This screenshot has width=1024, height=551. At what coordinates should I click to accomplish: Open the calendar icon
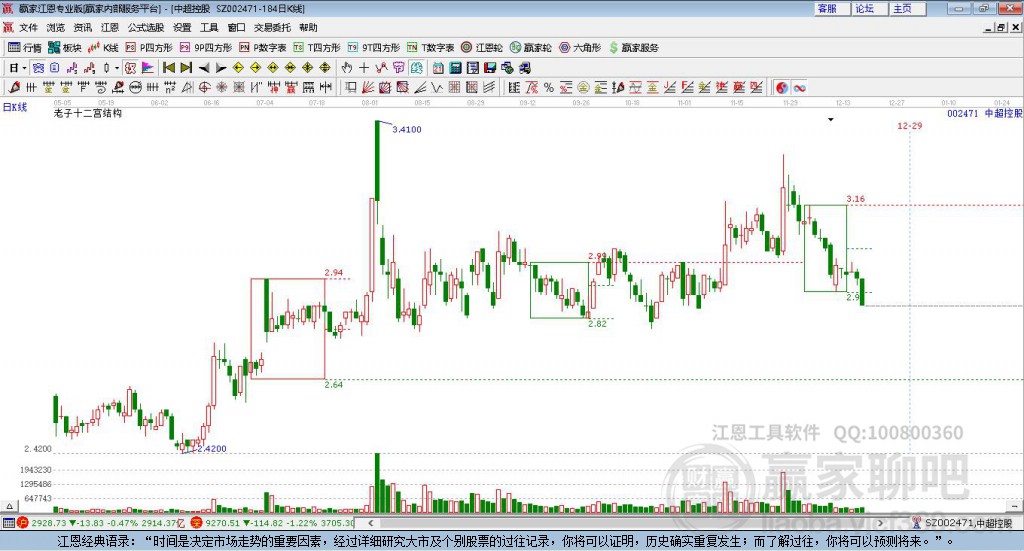pyautogui.click(x=438, y=68)
